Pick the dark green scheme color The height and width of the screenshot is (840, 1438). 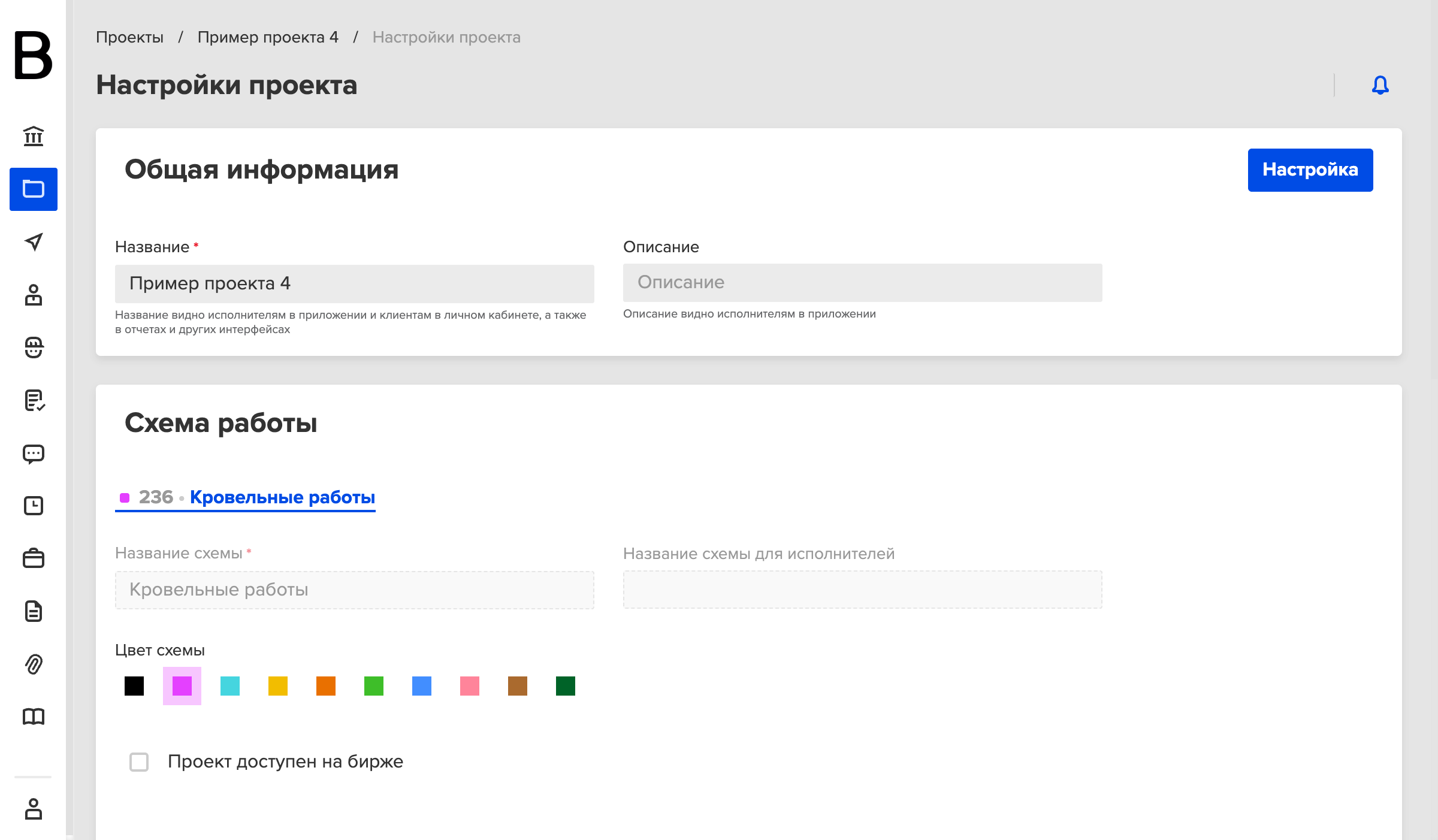pyautogui.click(x=566, y=686)
